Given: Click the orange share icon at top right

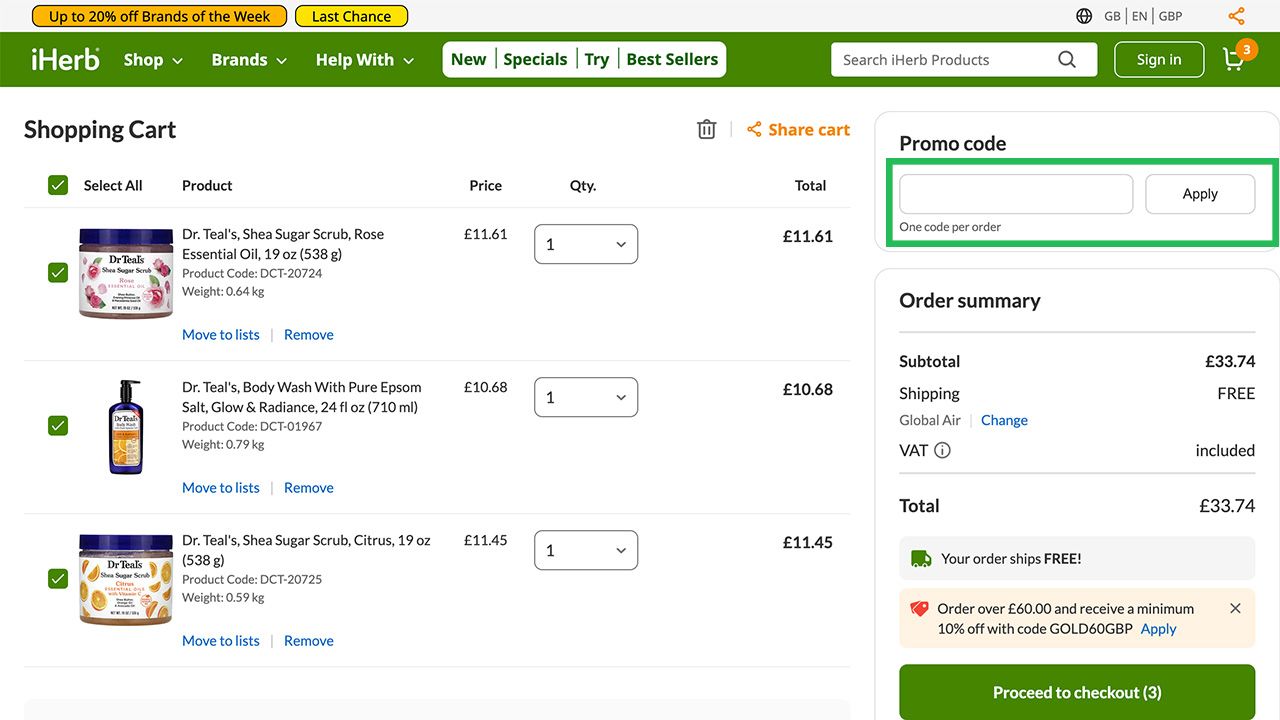Looking at the screenshot, I should [1237, 16].
